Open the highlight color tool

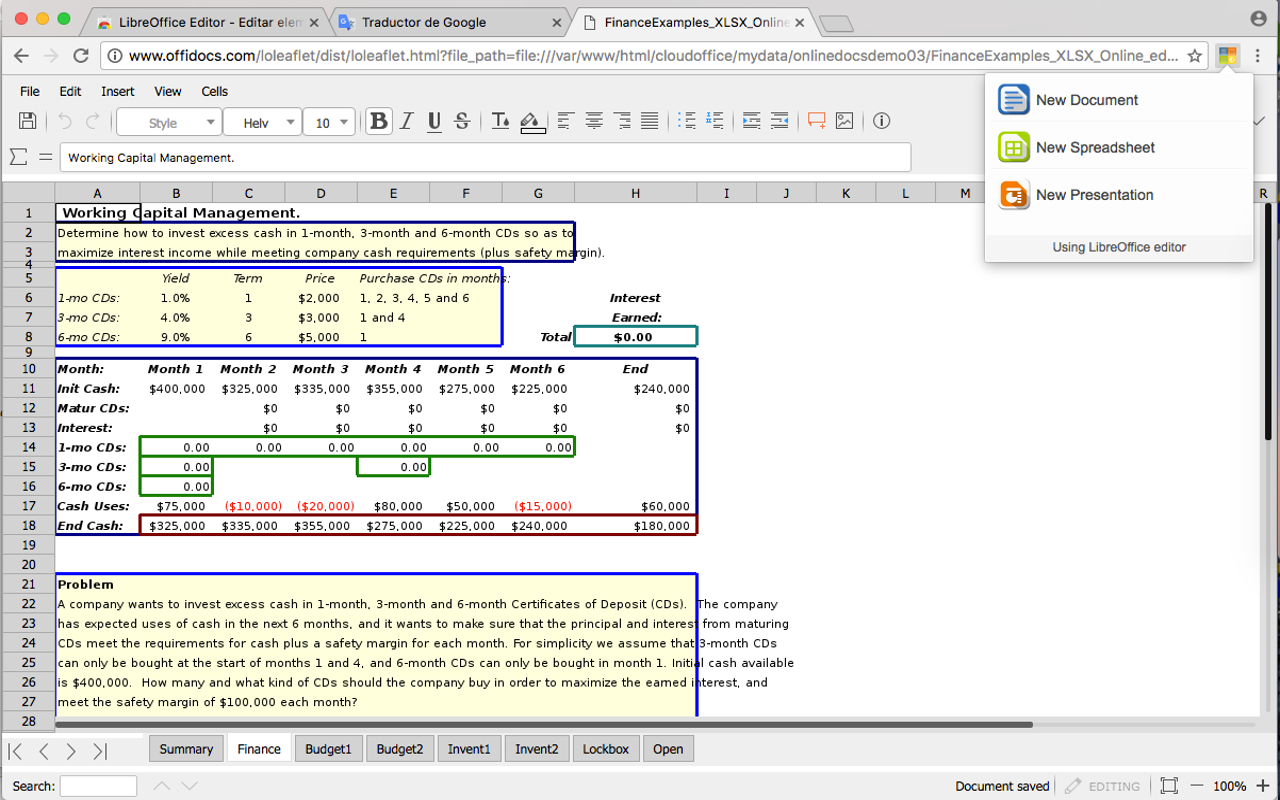[x=532, y=121]
